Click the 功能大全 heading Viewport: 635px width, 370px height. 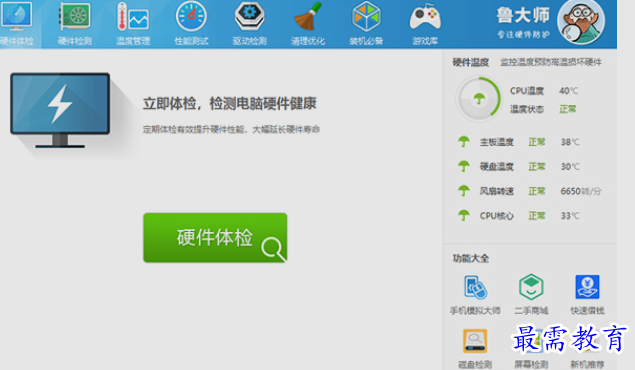(471, 258)
